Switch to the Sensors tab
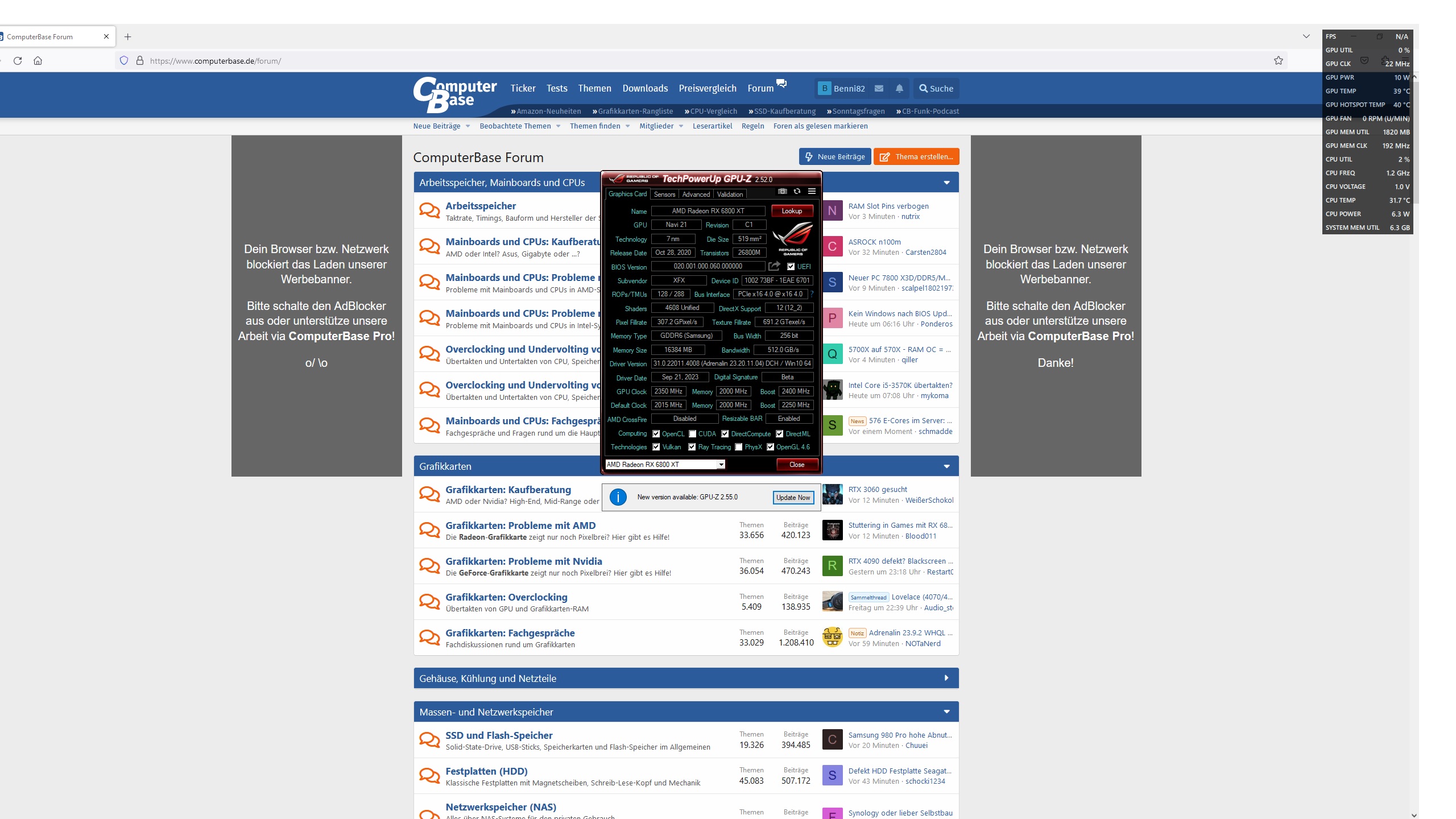The height and width of the screenshot is (819, 1456). pyautogui.click(x=664, y=195)
